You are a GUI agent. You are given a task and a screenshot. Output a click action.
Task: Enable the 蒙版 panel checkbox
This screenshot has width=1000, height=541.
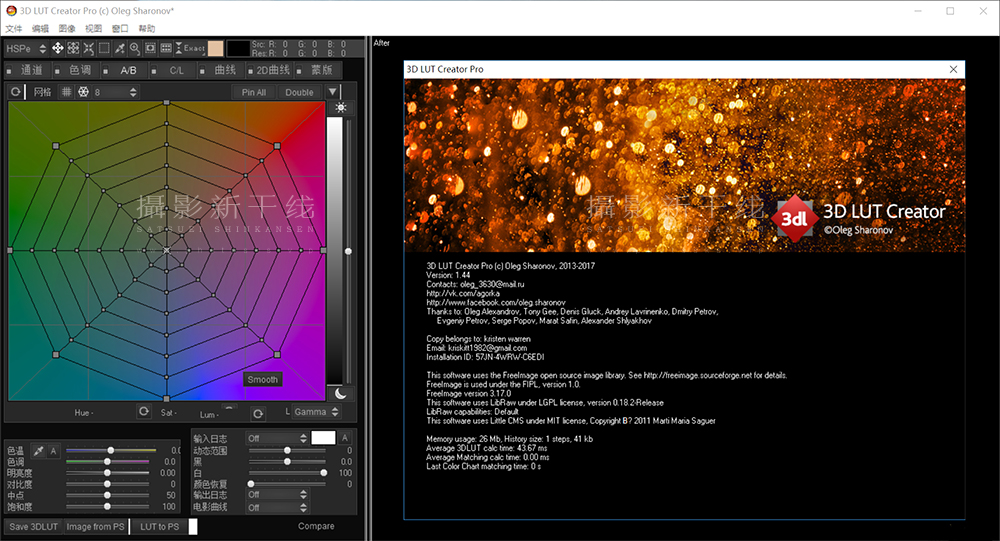click(x=299, y=71)
